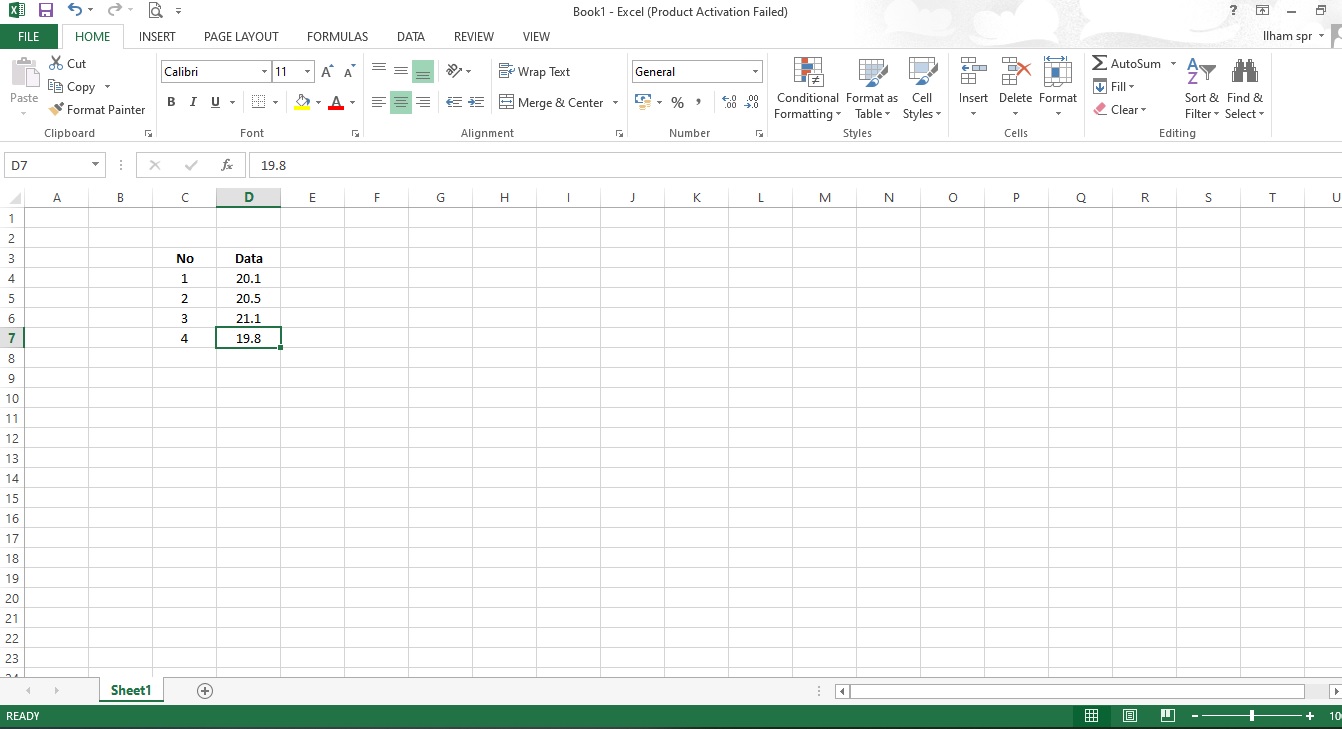Open the font size dropdown
This screenshot has height=729, width=1342.
[308, 72]
